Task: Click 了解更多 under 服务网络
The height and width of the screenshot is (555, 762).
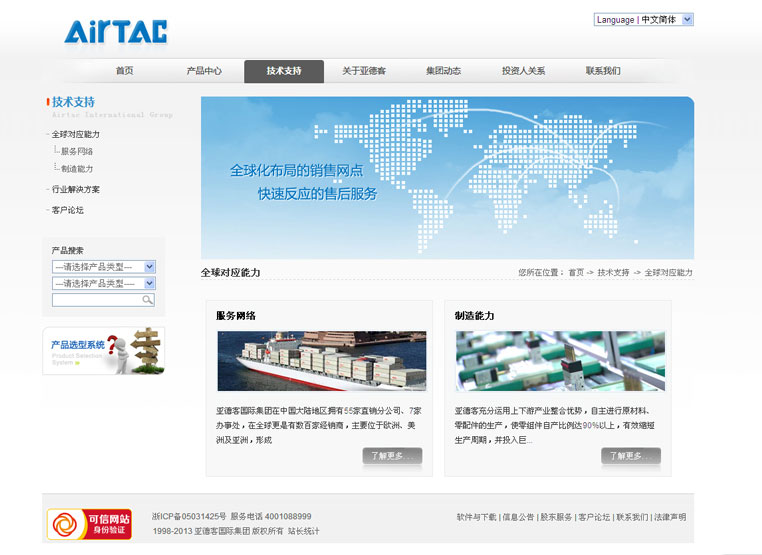Action: (x=392, y=456)
